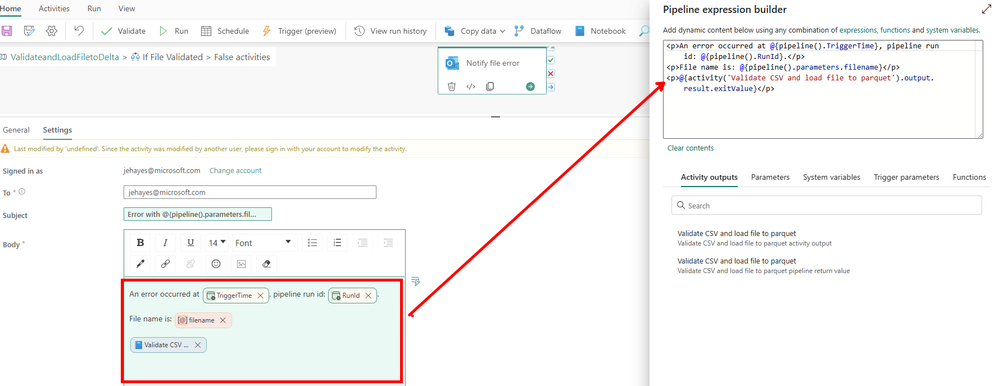This screenshot has width=999, height=386.
Task: Clear formatting with the eraser icon
Action: pos(266,263)
